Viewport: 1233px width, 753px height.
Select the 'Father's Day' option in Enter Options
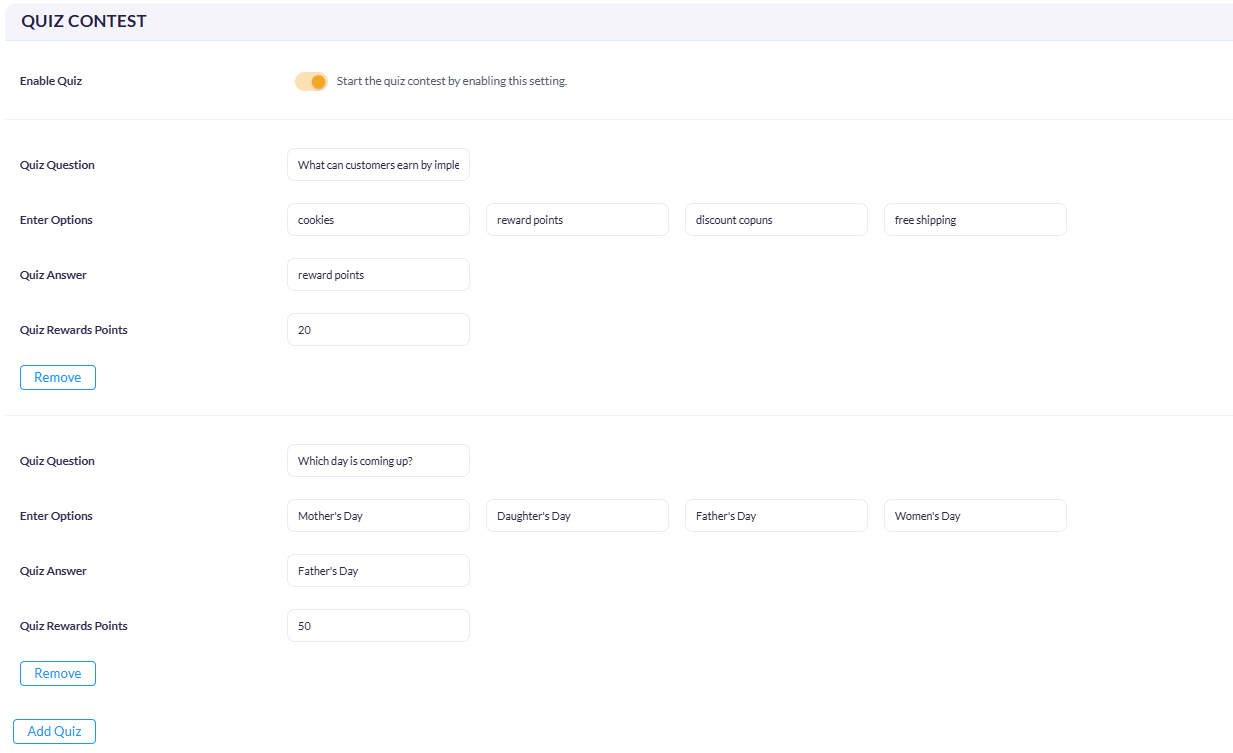point(776,516)
